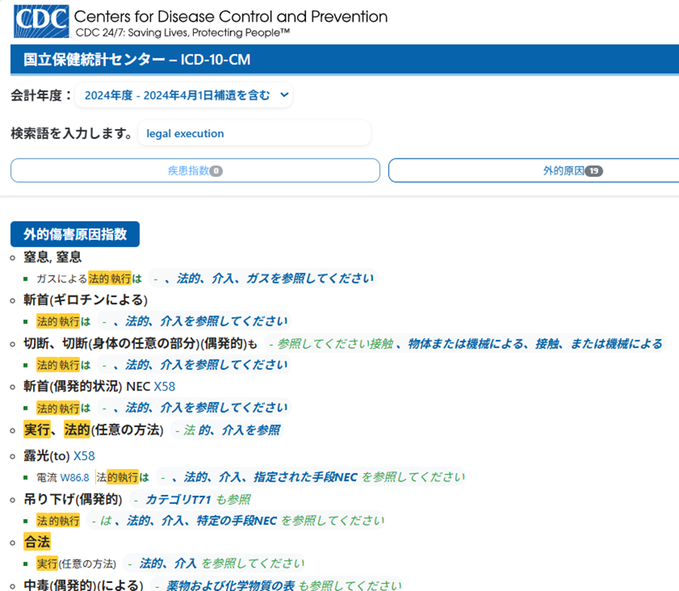Click the Centers for Disease Control and Prevention title
The height and width of the screenshot is (591, 679).
(231, 16)
